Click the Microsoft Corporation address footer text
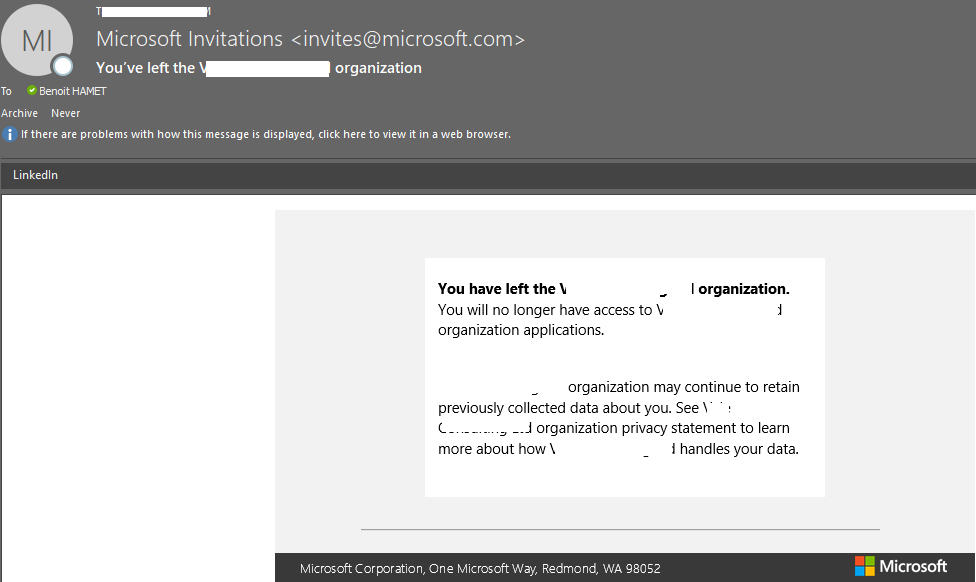976x582 pixels. point(480,568)
